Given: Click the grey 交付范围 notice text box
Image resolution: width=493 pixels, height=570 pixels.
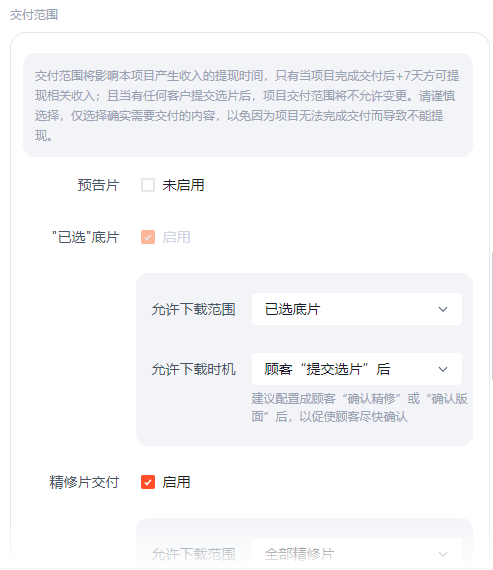Looking at the screenshot, I should [x=248, y=105].
